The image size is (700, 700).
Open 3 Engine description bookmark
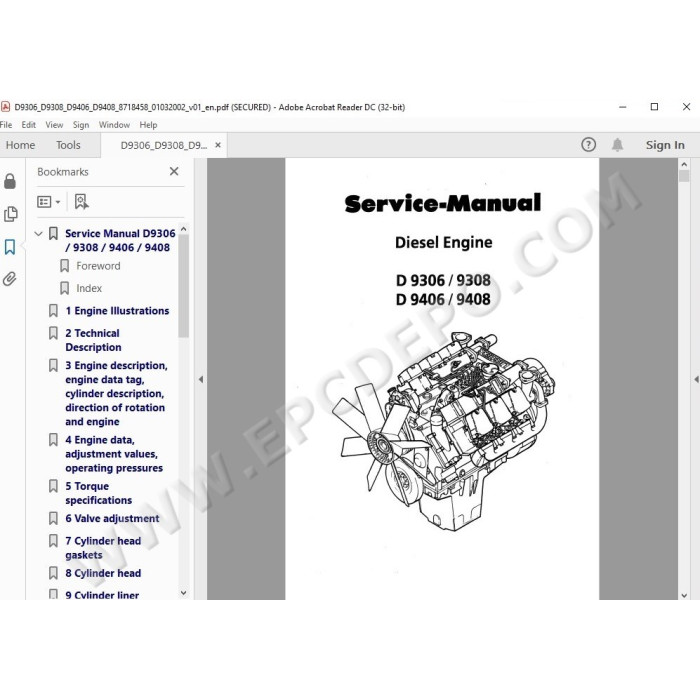pyautogui.click(x=116, y=393)
